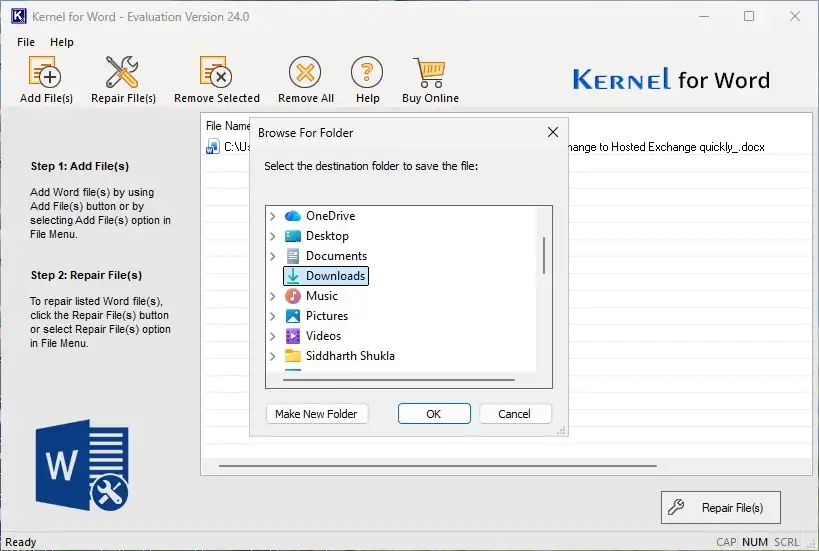
Task: Expand the Desktop tree node
Action: click(272, 236)
